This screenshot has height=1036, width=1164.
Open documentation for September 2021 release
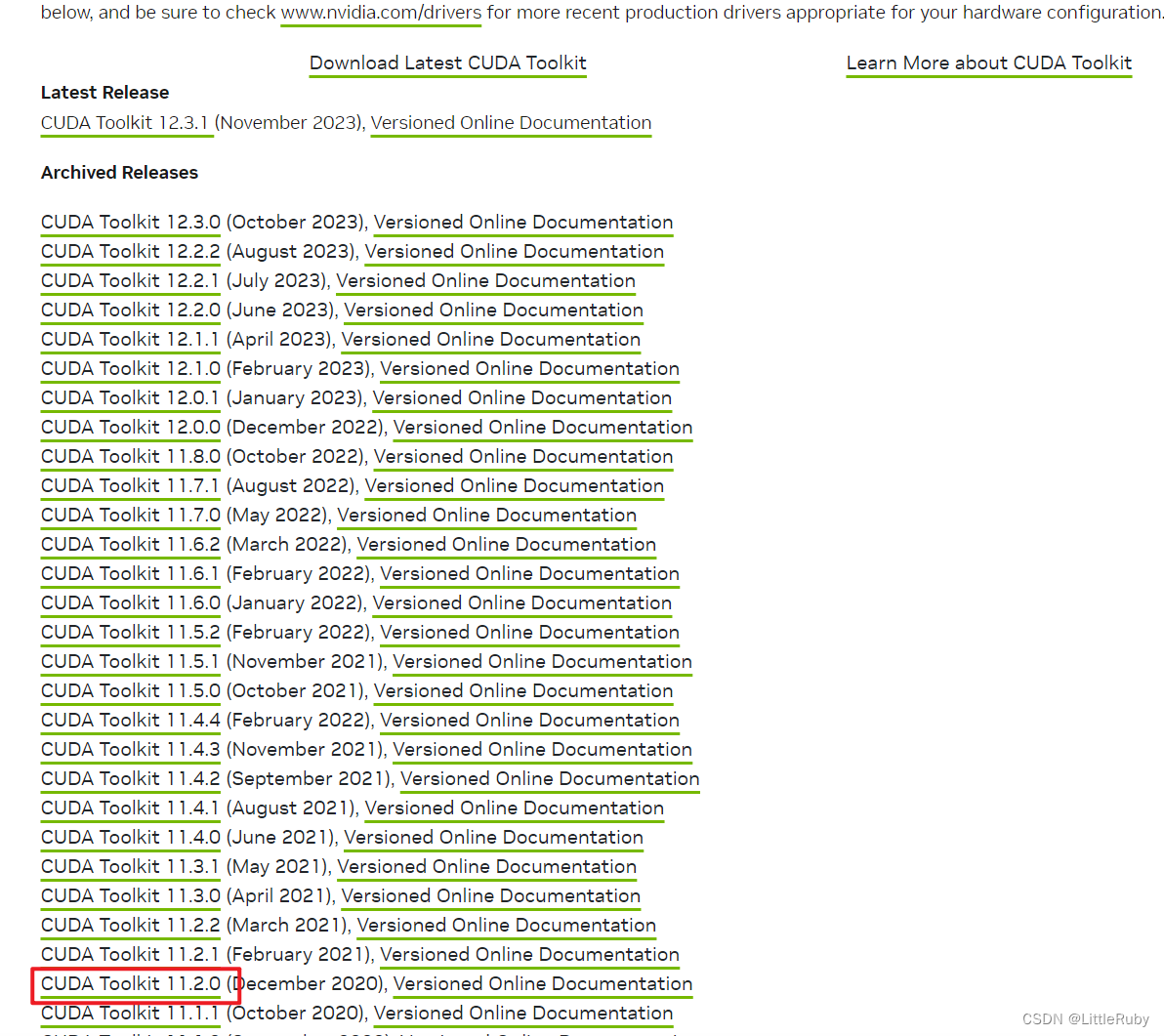[x=550, y=779]
